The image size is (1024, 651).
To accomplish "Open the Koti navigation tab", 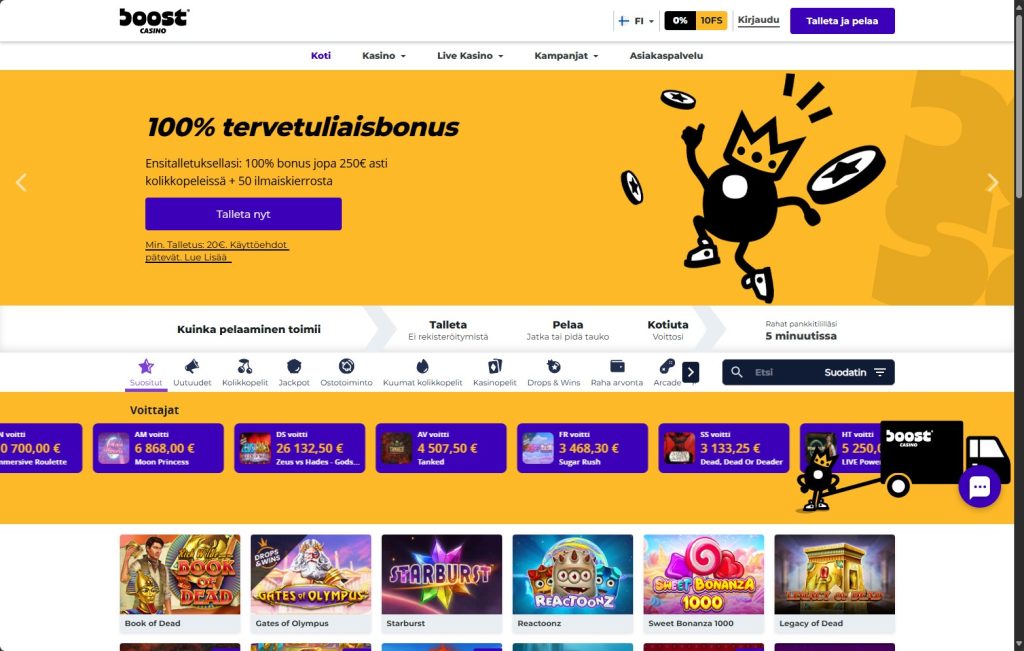I will [321, 56].
